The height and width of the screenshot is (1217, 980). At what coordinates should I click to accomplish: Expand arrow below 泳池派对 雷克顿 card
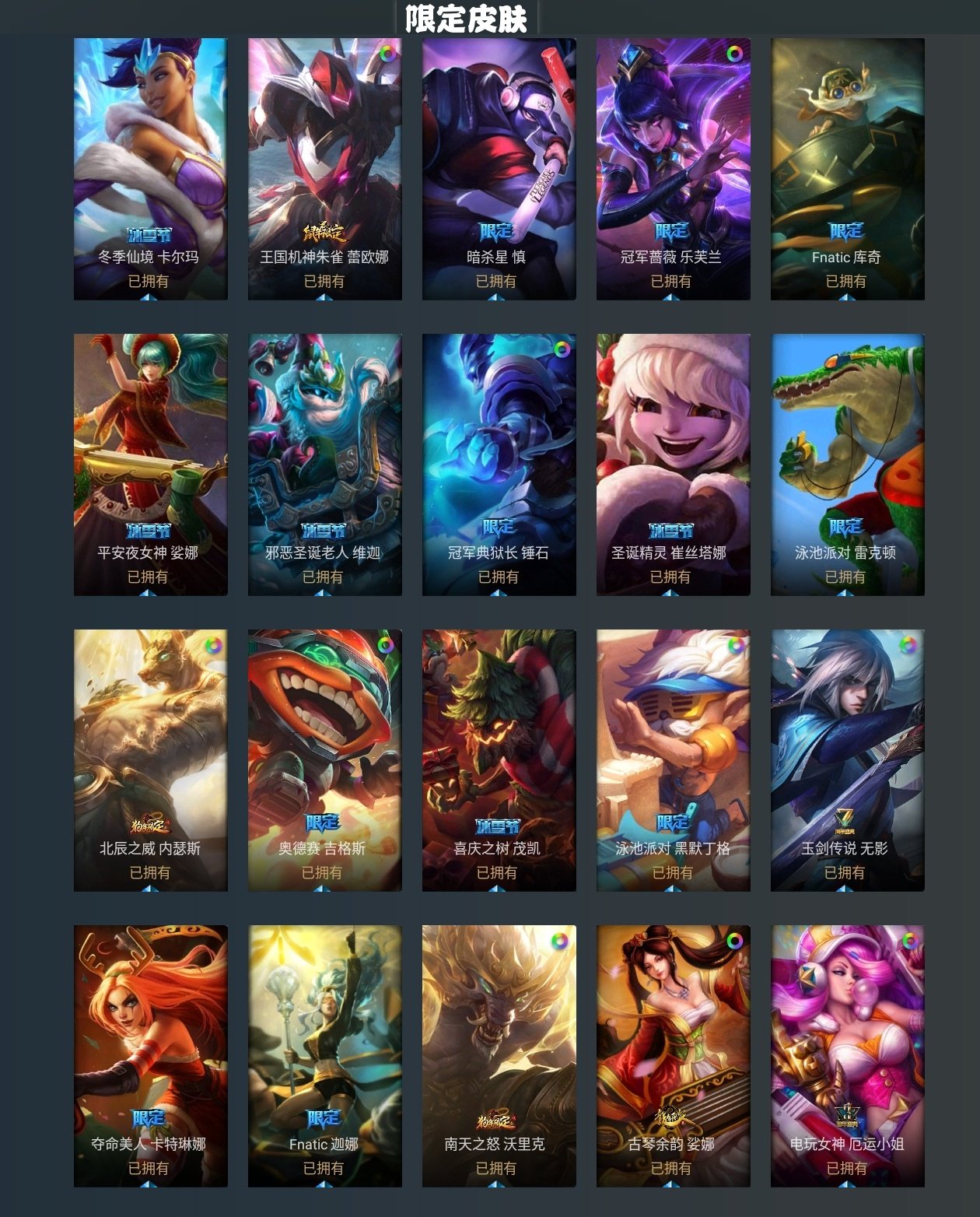[846, 592]
